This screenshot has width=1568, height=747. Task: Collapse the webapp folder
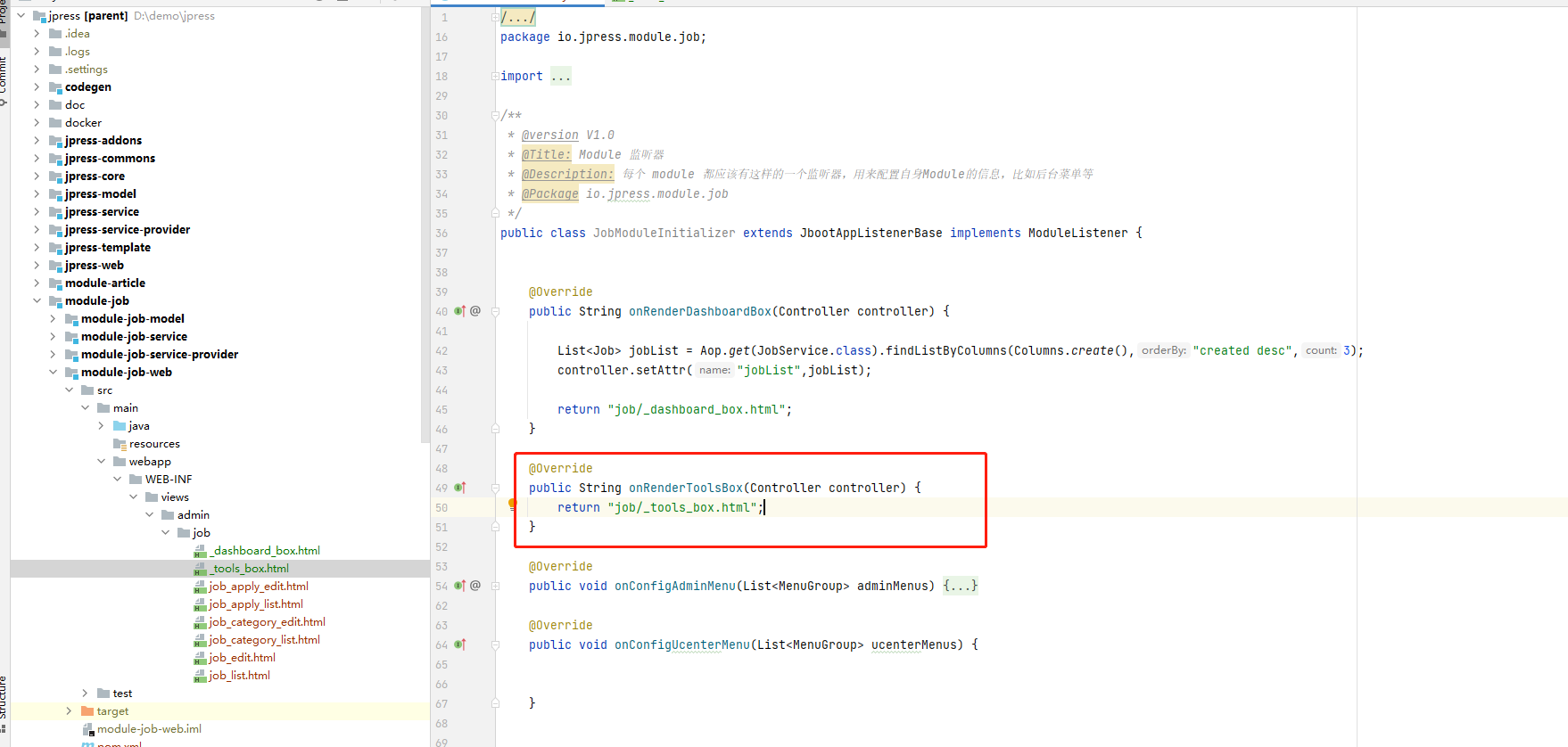tap(101, 462)
